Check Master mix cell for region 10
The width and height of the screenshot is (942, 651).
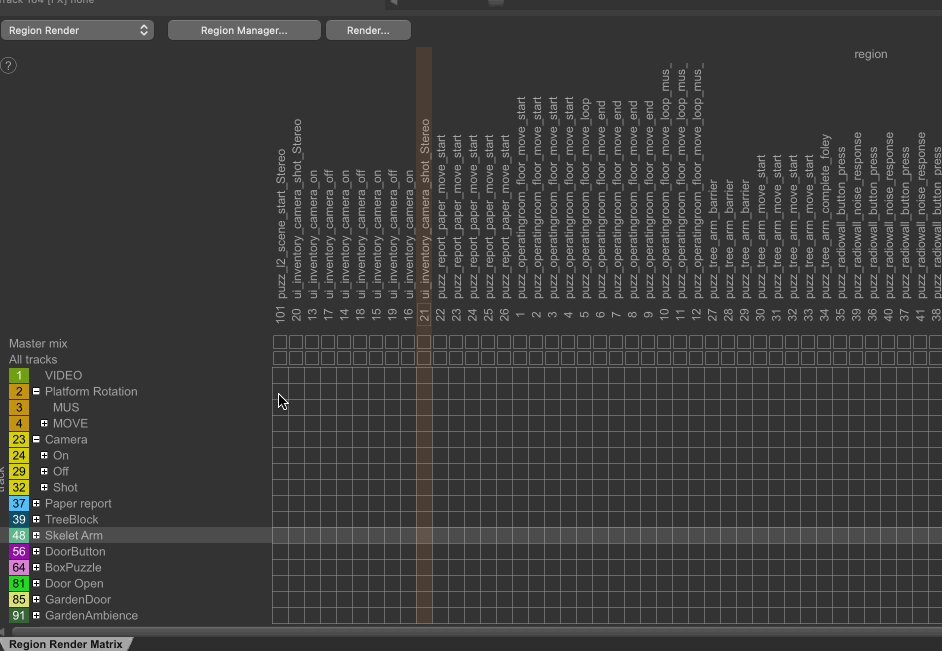click(x=664, y=342)
